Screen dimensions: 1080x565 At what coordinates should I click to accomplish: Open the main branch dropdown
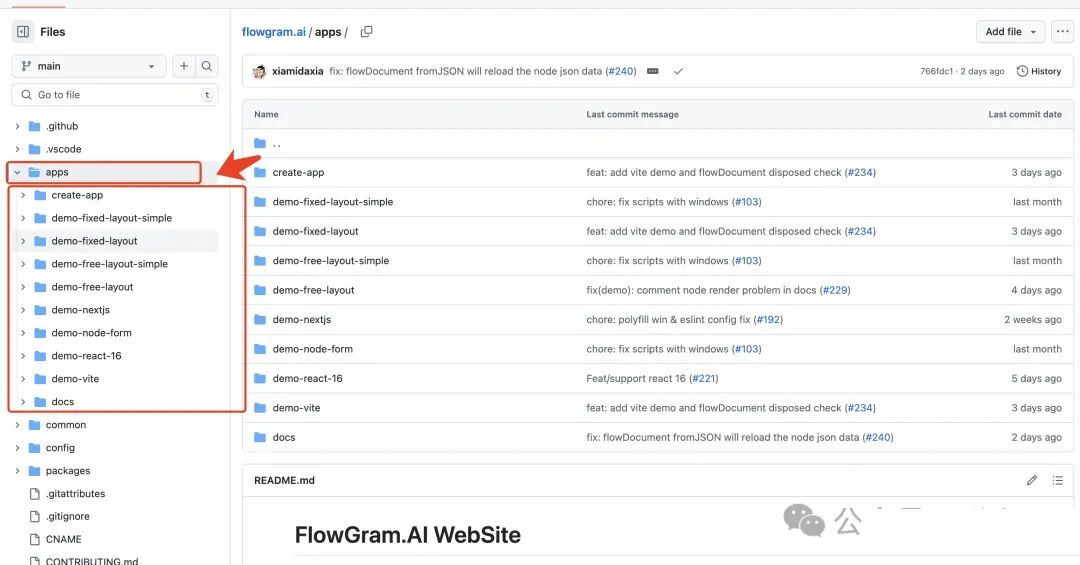89,66
